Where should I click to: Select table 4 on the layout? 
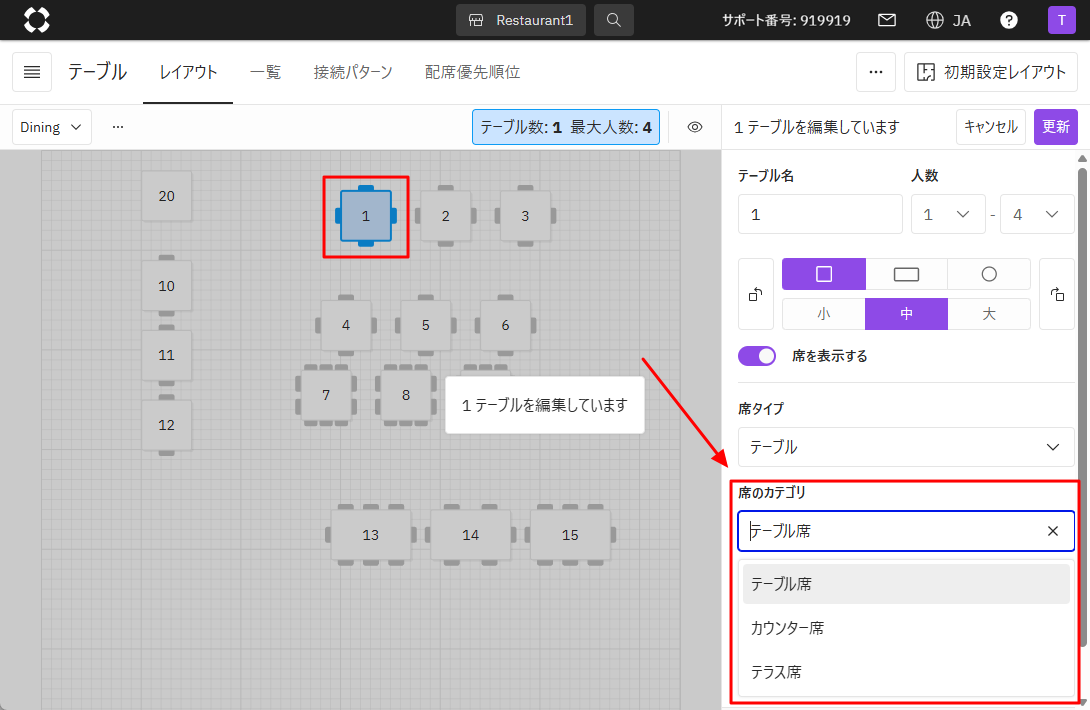(345, 325)
